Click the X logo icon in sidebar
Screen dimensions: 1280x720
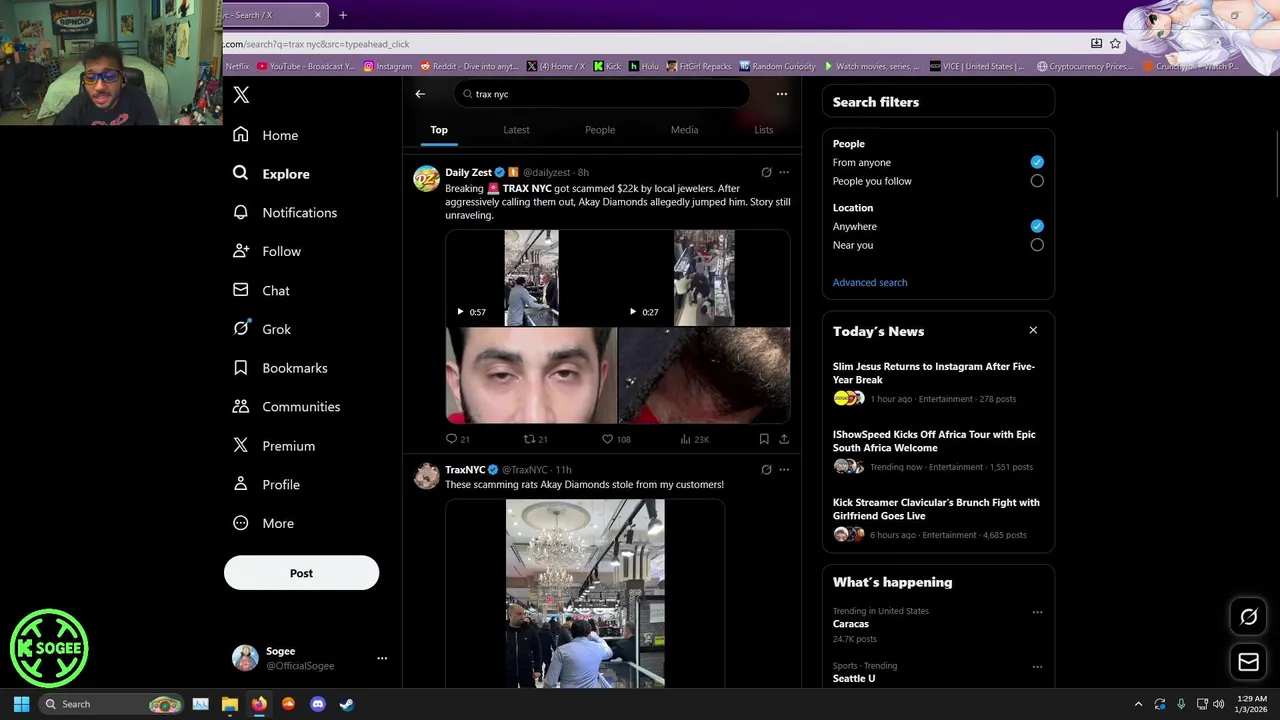pyautogui.click(x=241, y=95)
